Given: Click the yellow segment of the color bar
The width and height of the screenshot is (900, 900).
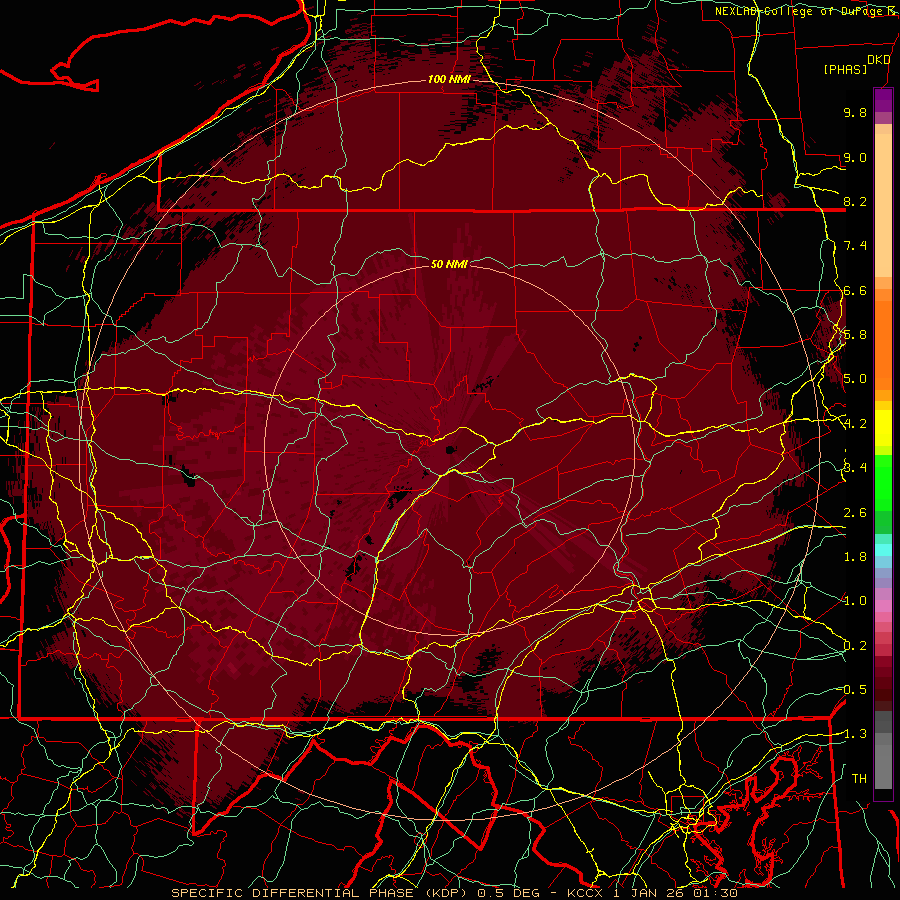Looking at the screenshot, I should (x=883, y=428).
